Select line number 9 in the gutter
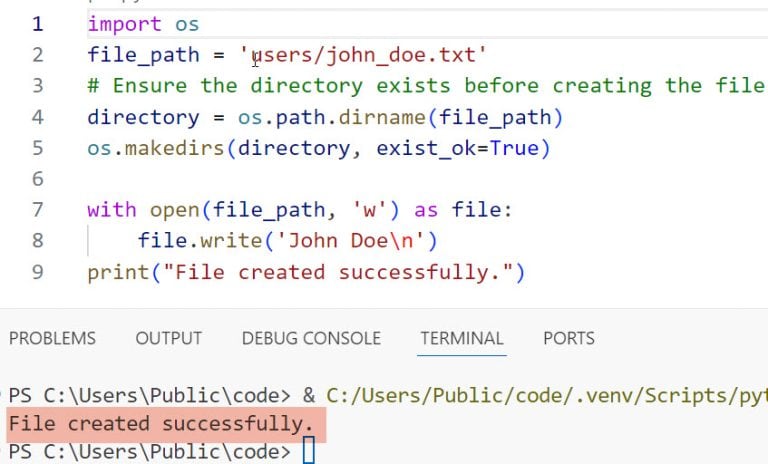This screenshot has height=464, width=768. (x=38, y=272)
